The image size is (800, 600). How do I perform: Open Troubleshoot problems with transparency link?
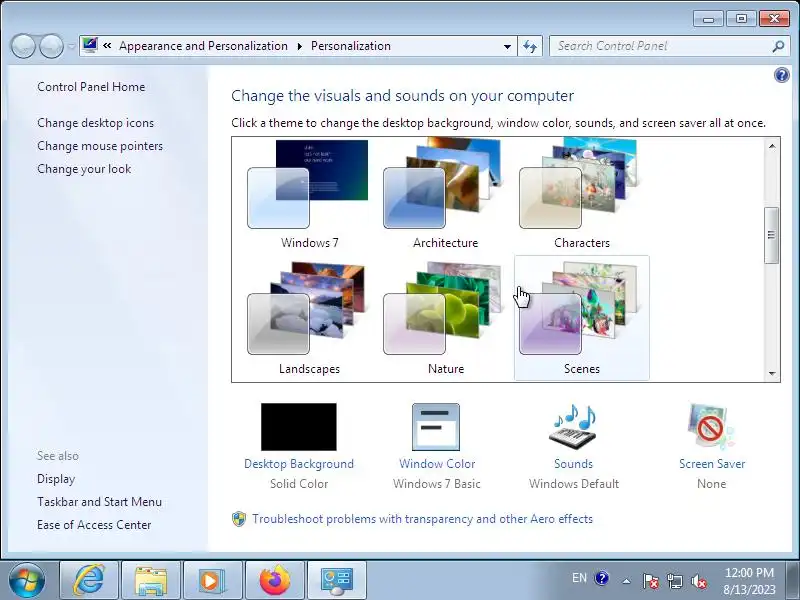pos(422,519)
